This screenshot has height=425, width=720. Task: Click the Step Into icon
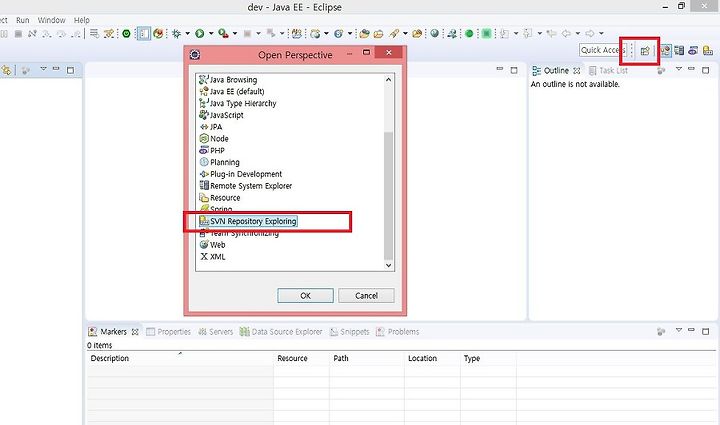47,34
